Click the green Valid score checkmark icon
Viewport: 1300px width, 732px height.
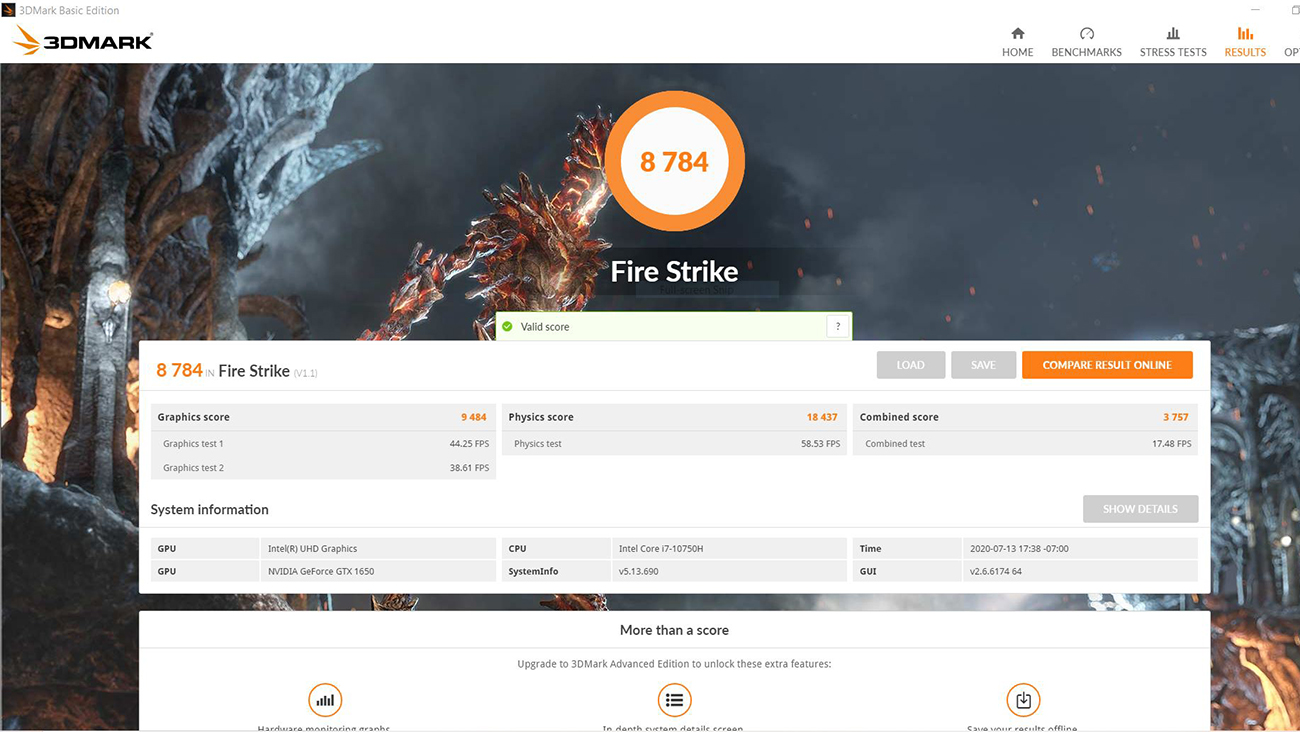pos(507,327)
